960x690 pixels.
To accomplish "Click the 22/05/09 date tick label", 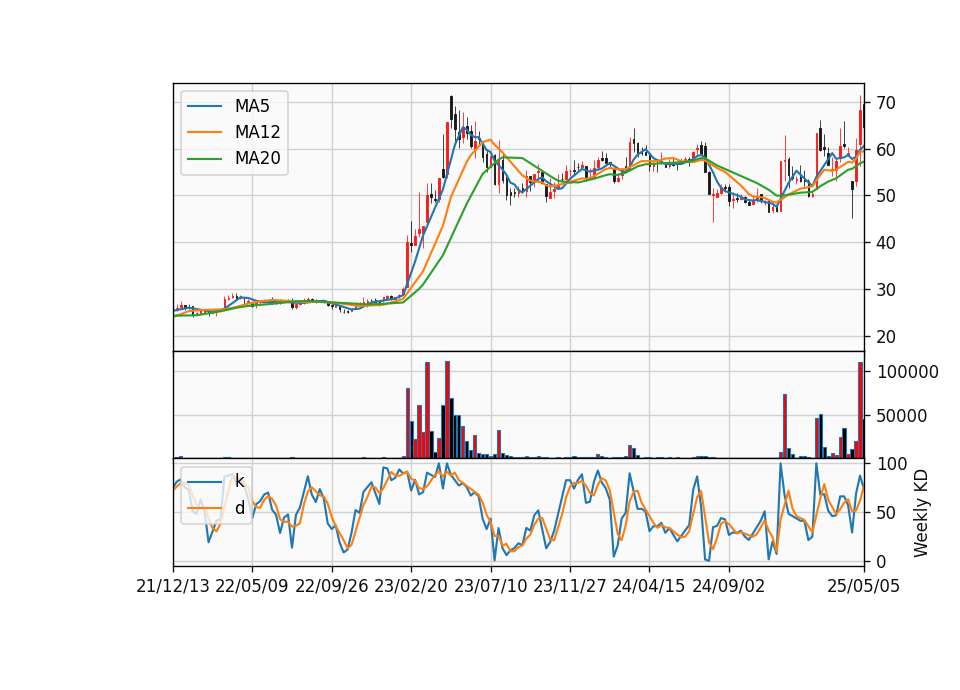I will point(252,587).
